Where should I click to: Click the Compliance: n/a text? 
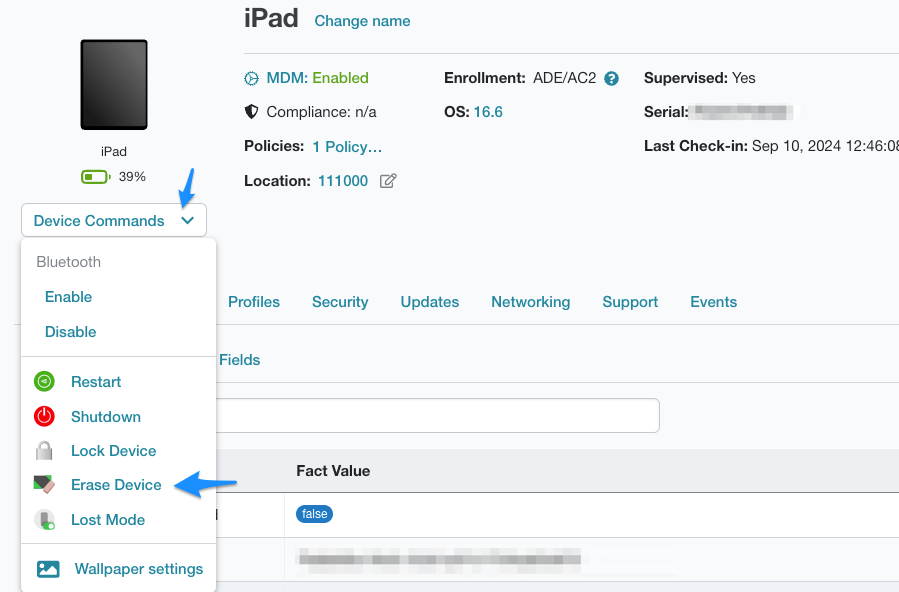[322, 112]
